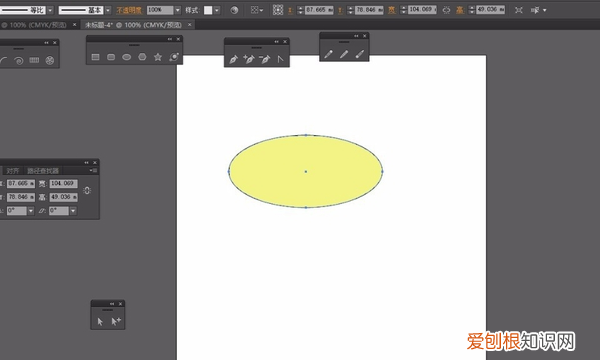Image resolution: width=600 pixels, height=360 pixels.
Task: Select the Add Anchor Point tool
Action: click(249, 59)
